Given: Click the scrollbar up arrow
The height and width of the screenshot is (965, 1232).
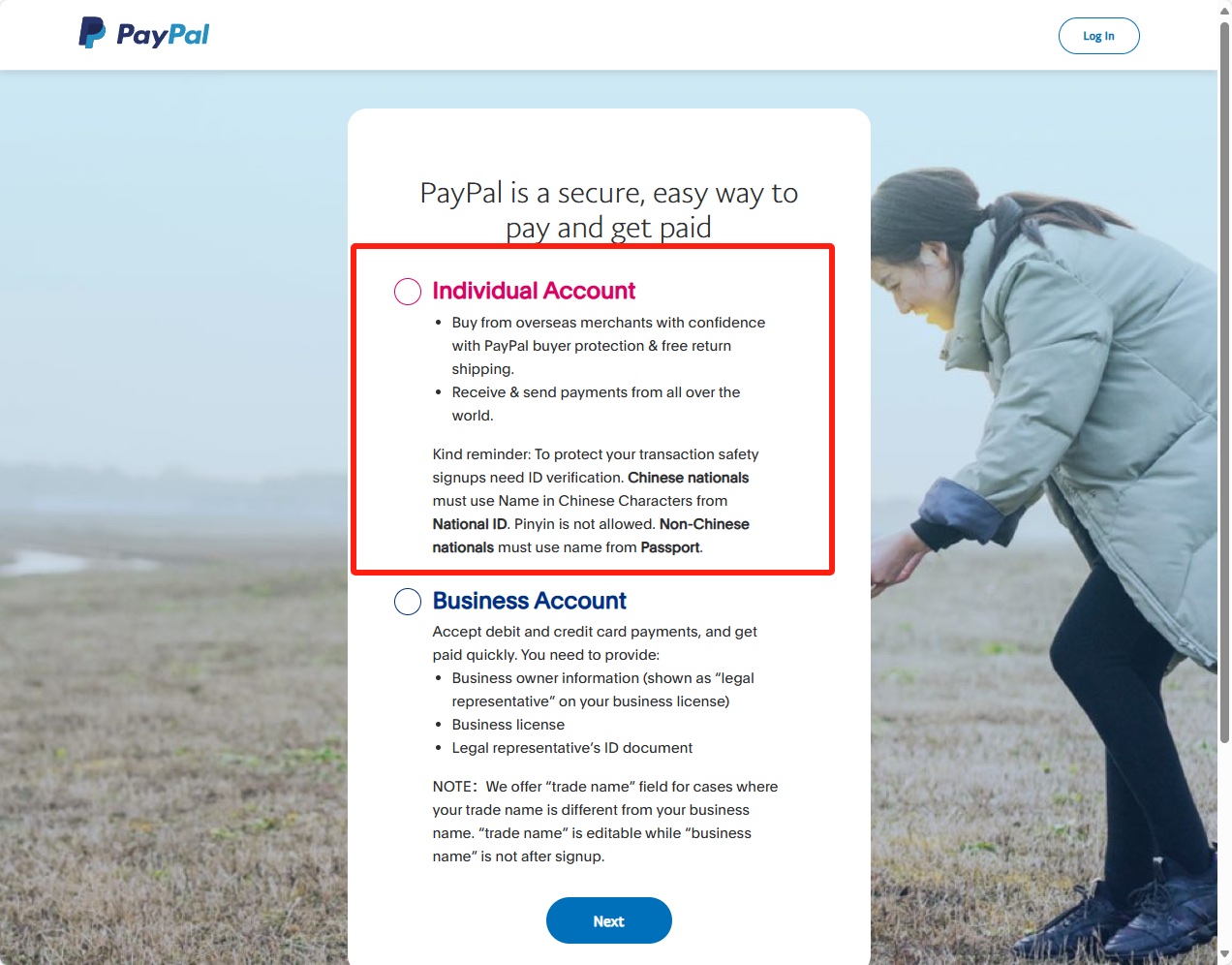Looking at the screenshot, I should [x=1224, y=10].
